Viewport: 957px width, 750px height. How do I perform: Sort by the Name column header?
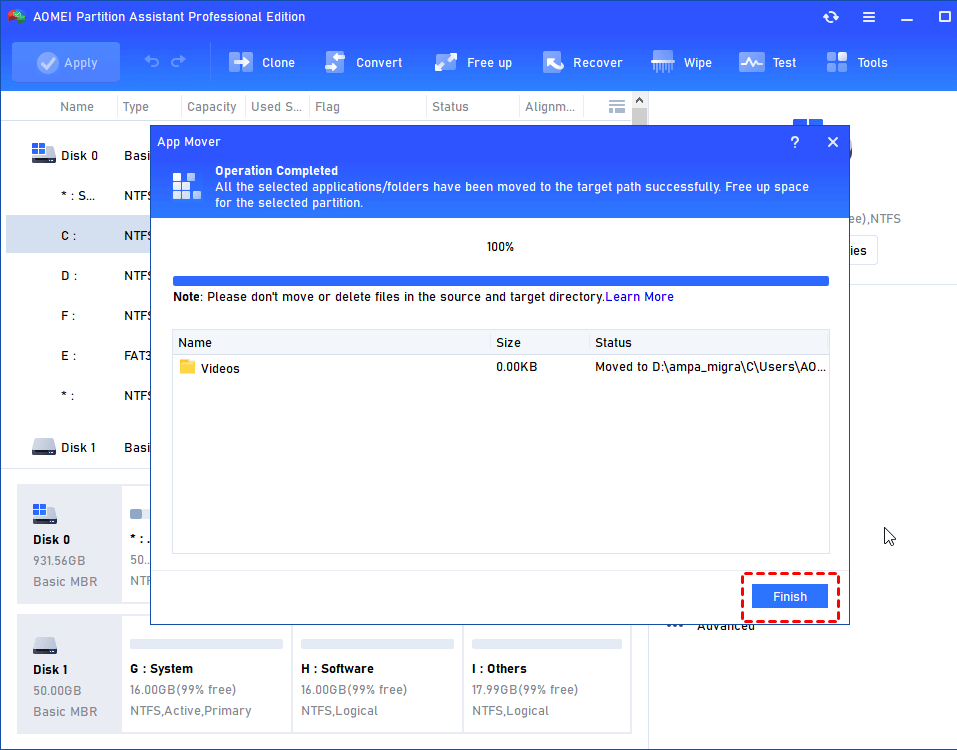[x=77, y=106]
